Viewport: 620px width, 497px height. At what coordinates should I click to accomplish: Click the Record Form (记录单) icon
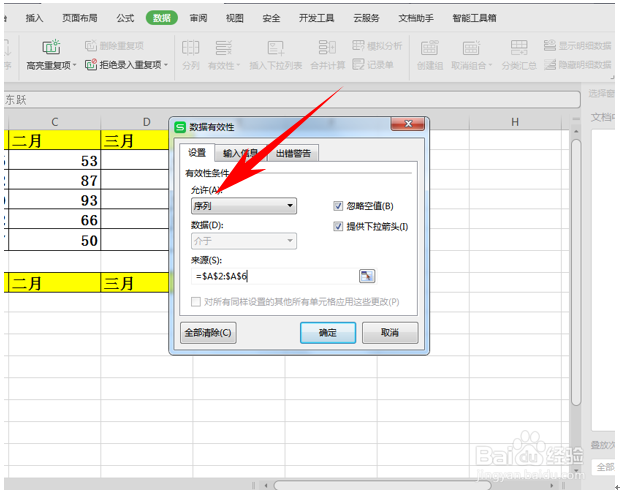358,64
